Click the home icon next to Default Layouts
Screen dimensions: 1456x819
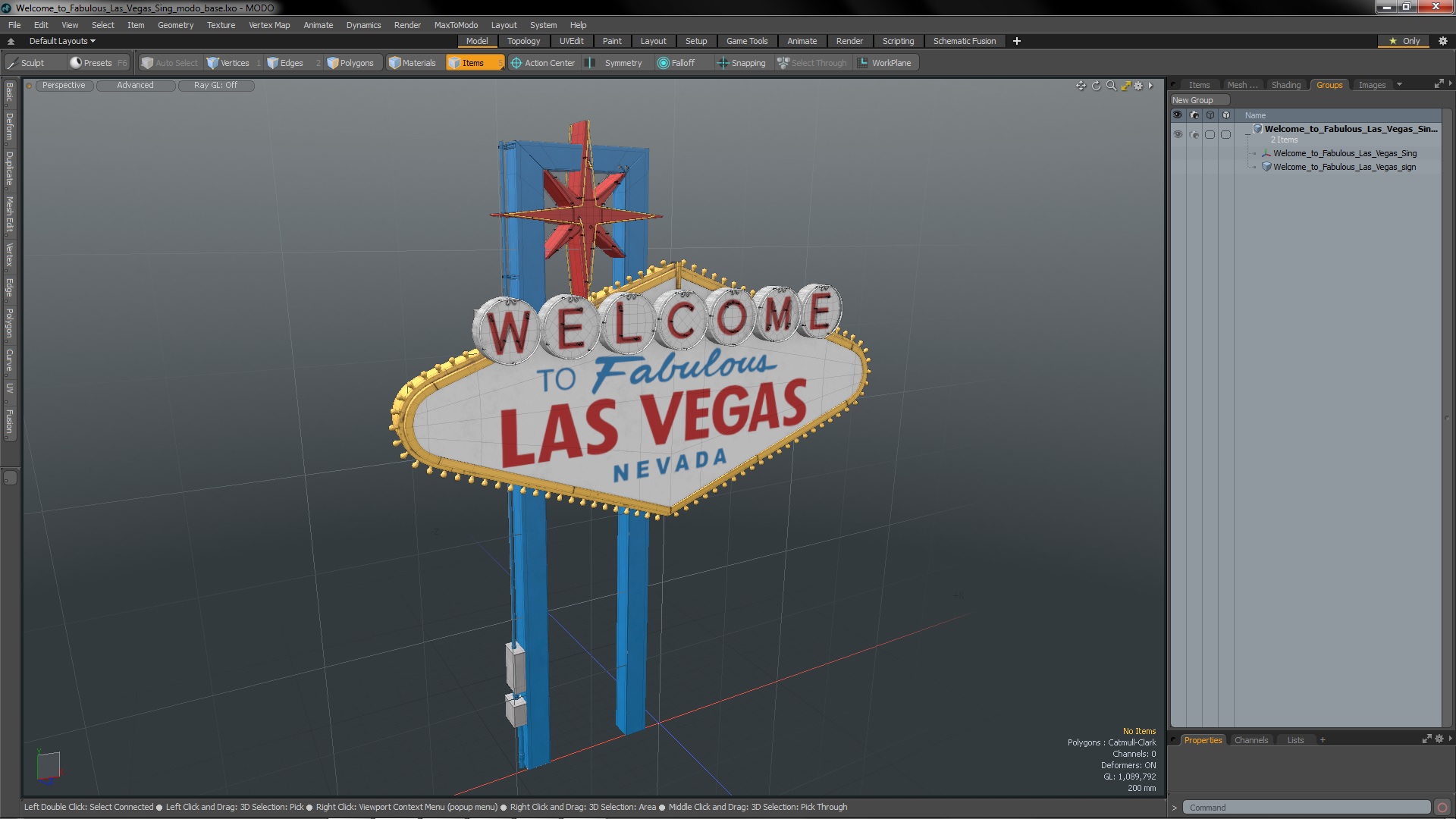pyautogui.click(x=11, y=41)
